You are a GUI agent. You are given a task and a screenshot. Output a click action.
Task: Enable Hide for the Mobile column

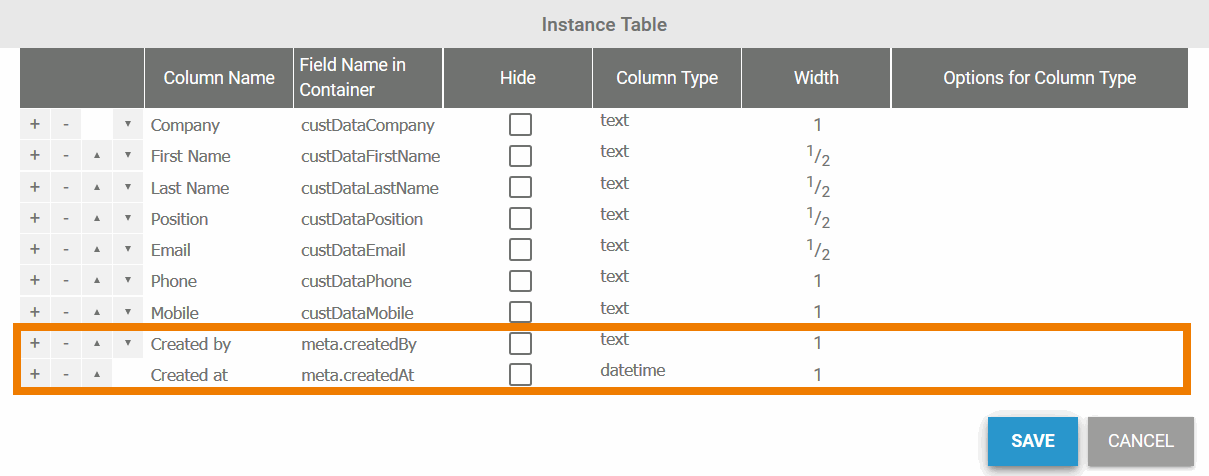click(520, 312)
